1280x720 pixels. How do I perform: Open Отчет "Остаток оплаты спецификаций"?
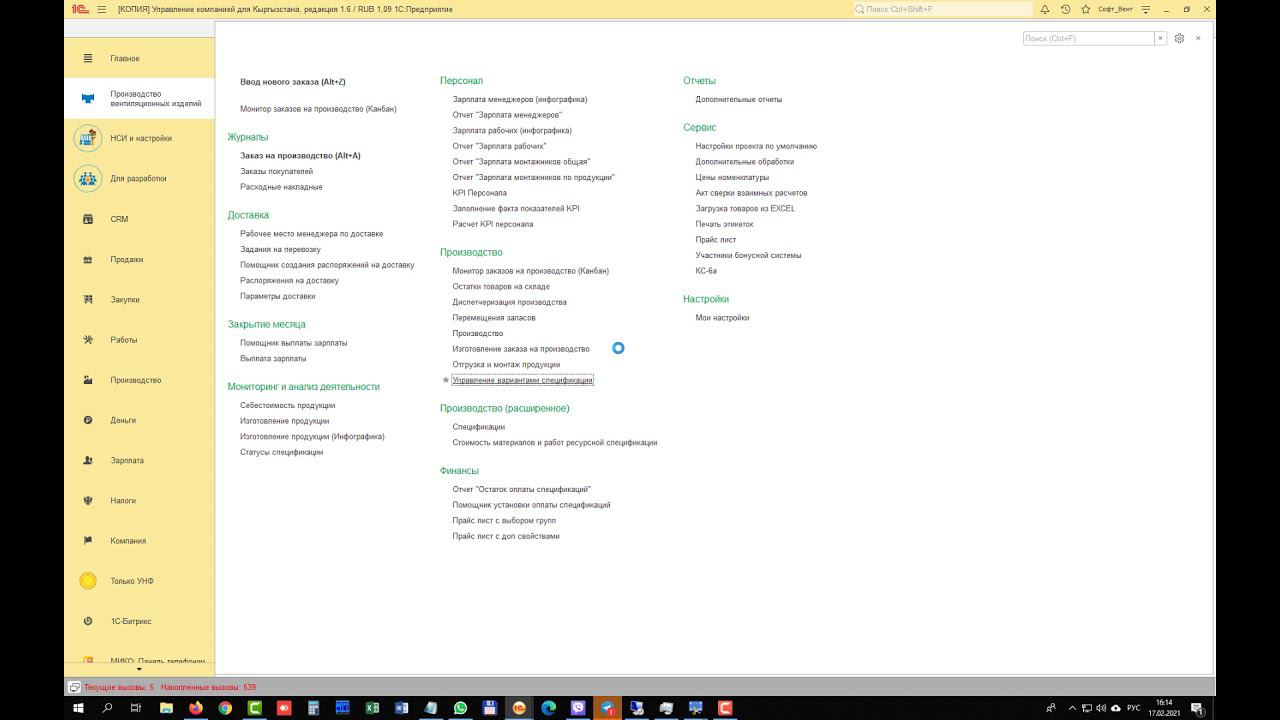pyautogui.click(x=522, y=490)
